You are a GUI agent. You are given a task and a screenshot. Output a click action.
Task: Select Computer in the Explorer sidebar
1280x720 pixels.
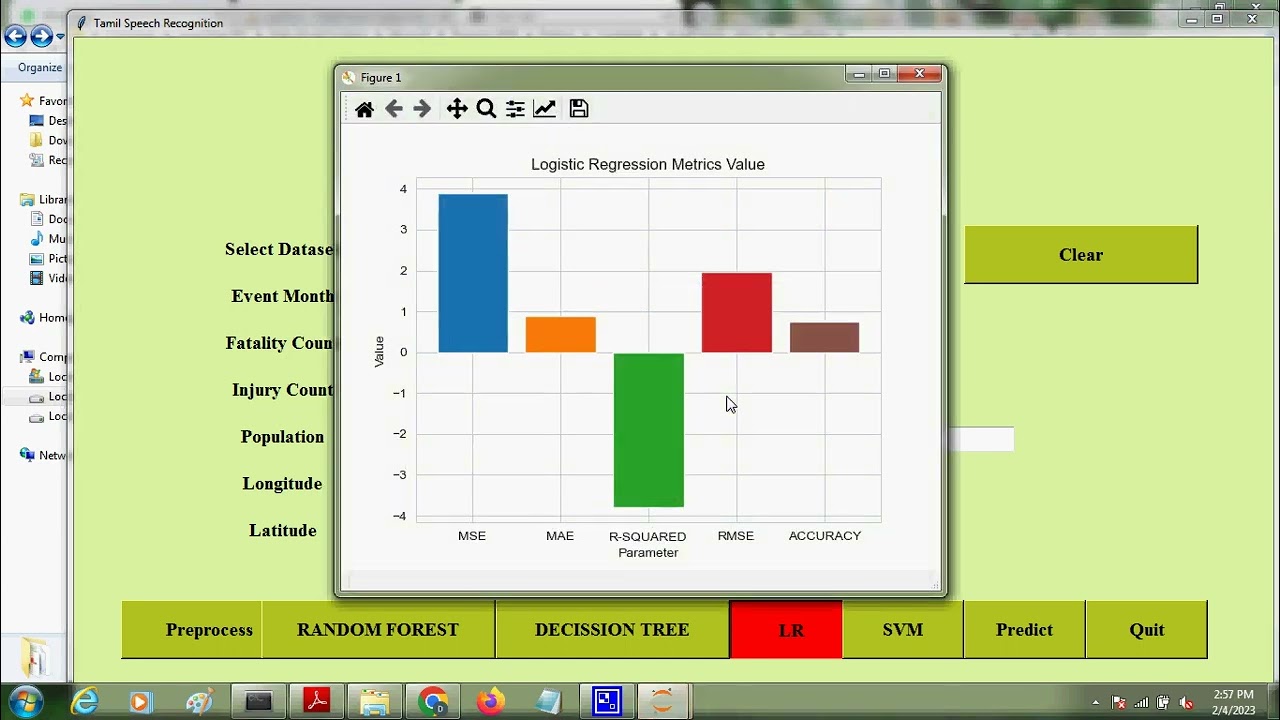pyautogui.click(x=43, y=356)
